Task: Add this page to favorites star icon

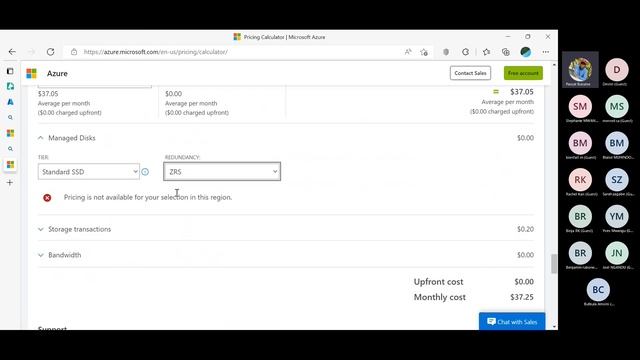Action: point(424,52)
